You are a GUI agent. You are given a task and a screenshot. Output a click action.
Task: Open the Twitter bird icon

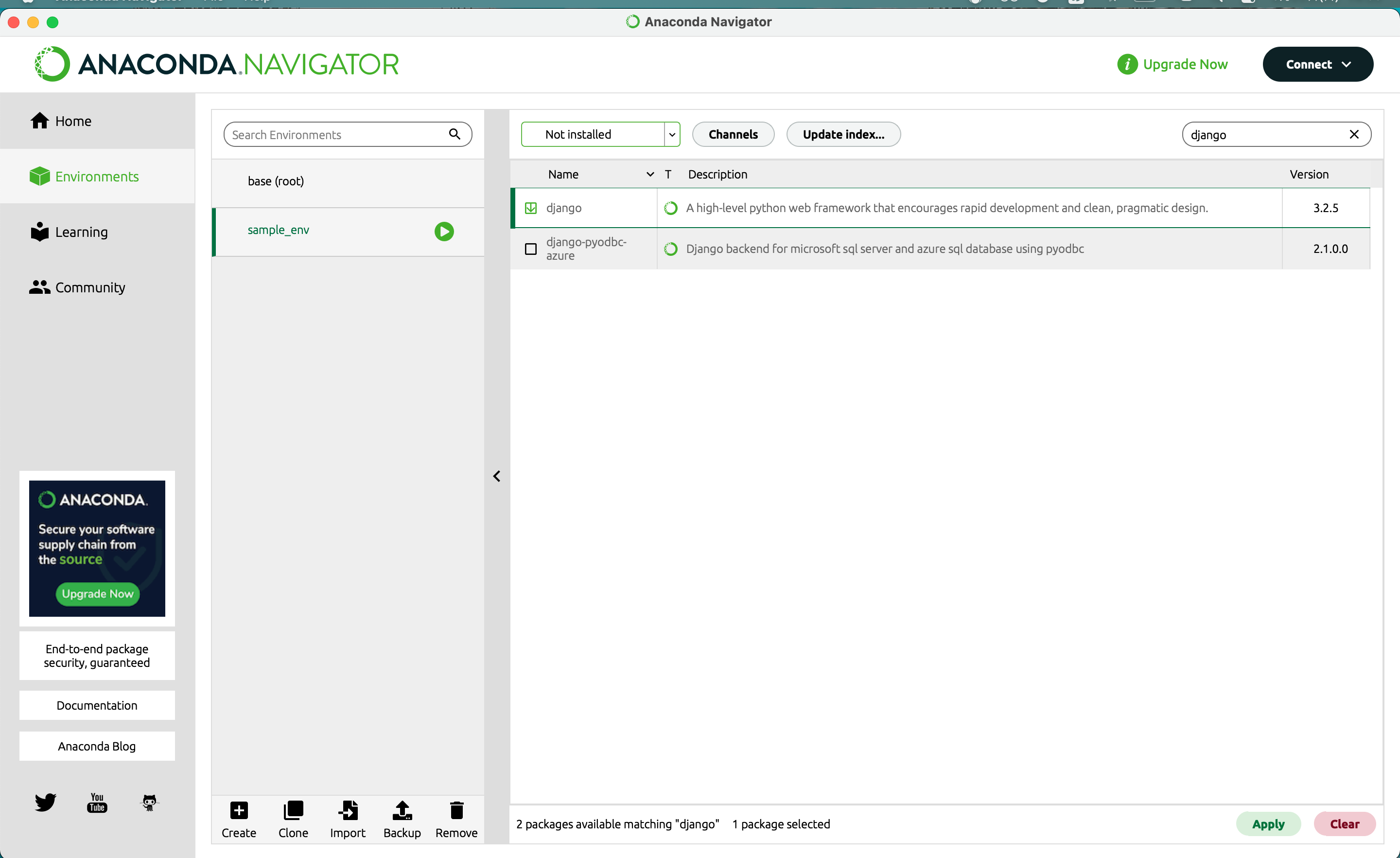pos(46,802)
